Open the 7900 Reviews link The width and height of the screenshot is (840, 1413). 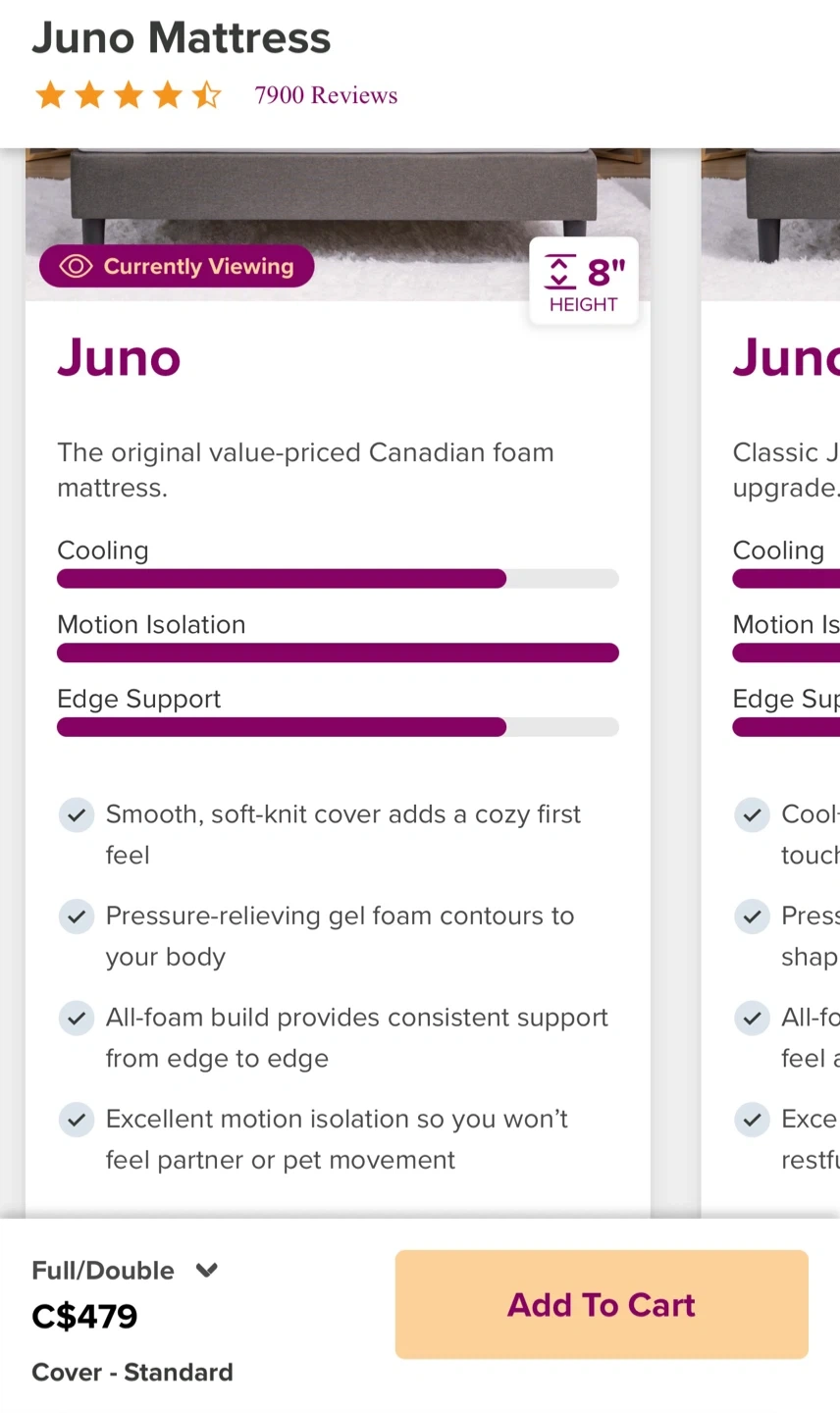coord(326,95)
